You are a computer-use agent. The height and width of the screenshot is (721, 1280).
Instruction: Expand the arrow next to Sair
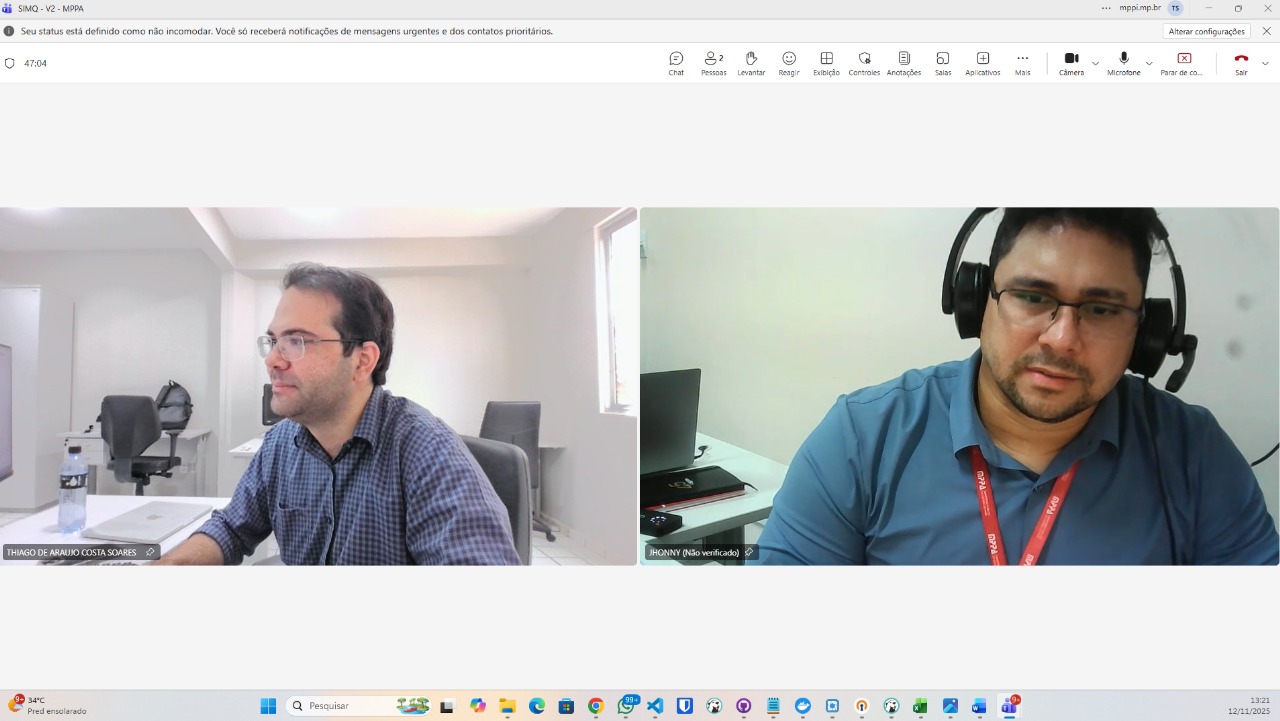[1265, 63]
